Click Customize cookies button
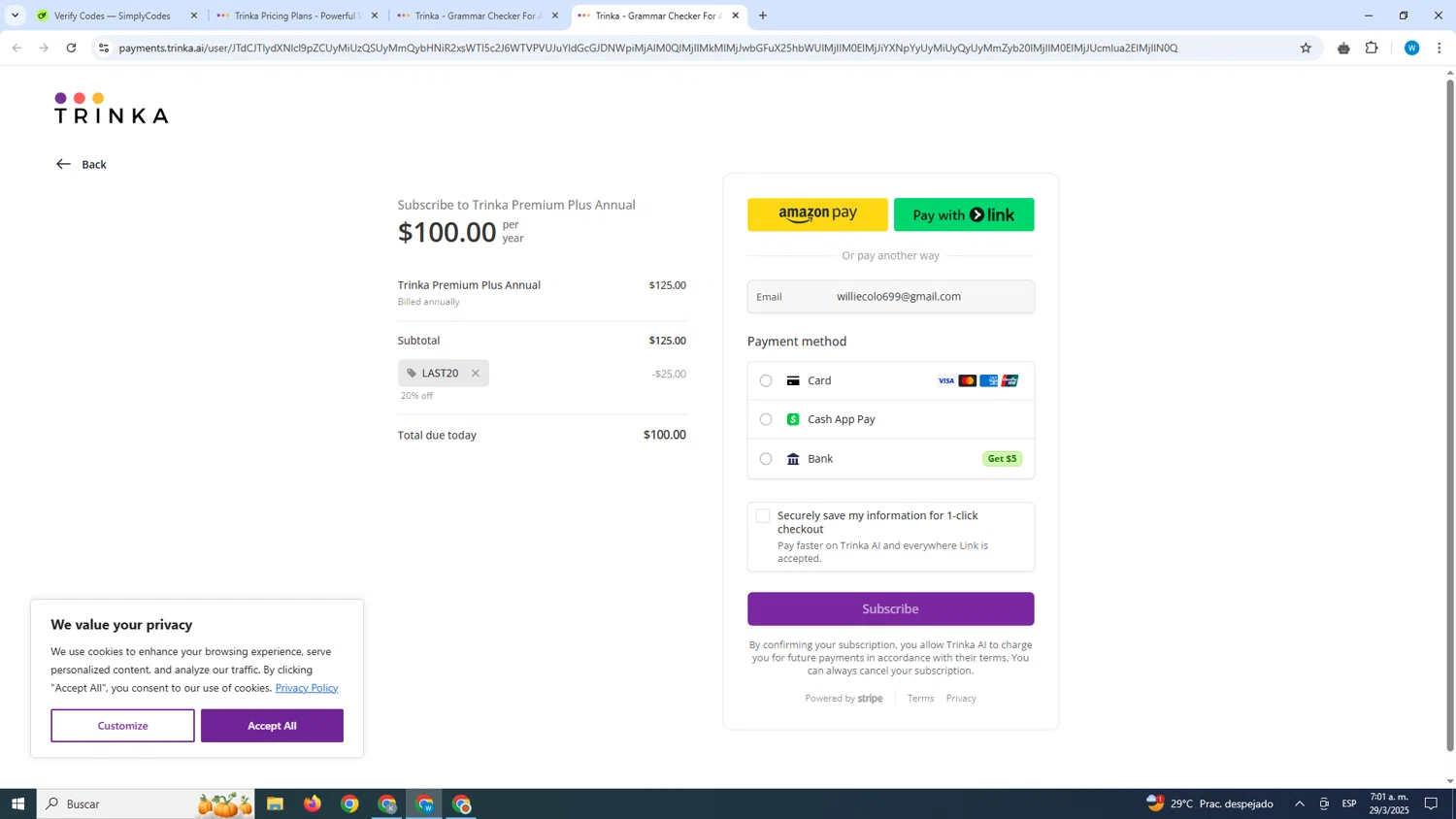This screenshot has width=1456, height=819. [x=122, y=726]
